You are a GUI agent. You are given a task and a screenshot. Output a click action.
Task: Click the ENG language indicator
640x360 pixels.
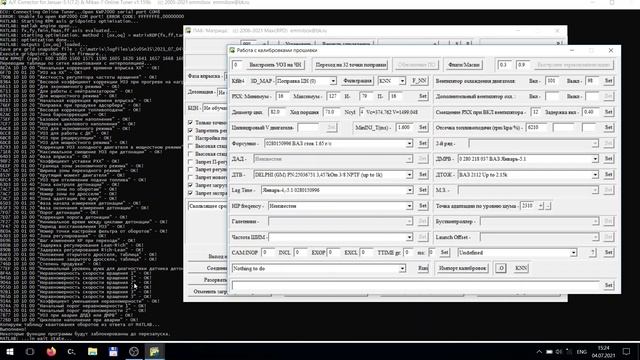(x=582, y=351)
